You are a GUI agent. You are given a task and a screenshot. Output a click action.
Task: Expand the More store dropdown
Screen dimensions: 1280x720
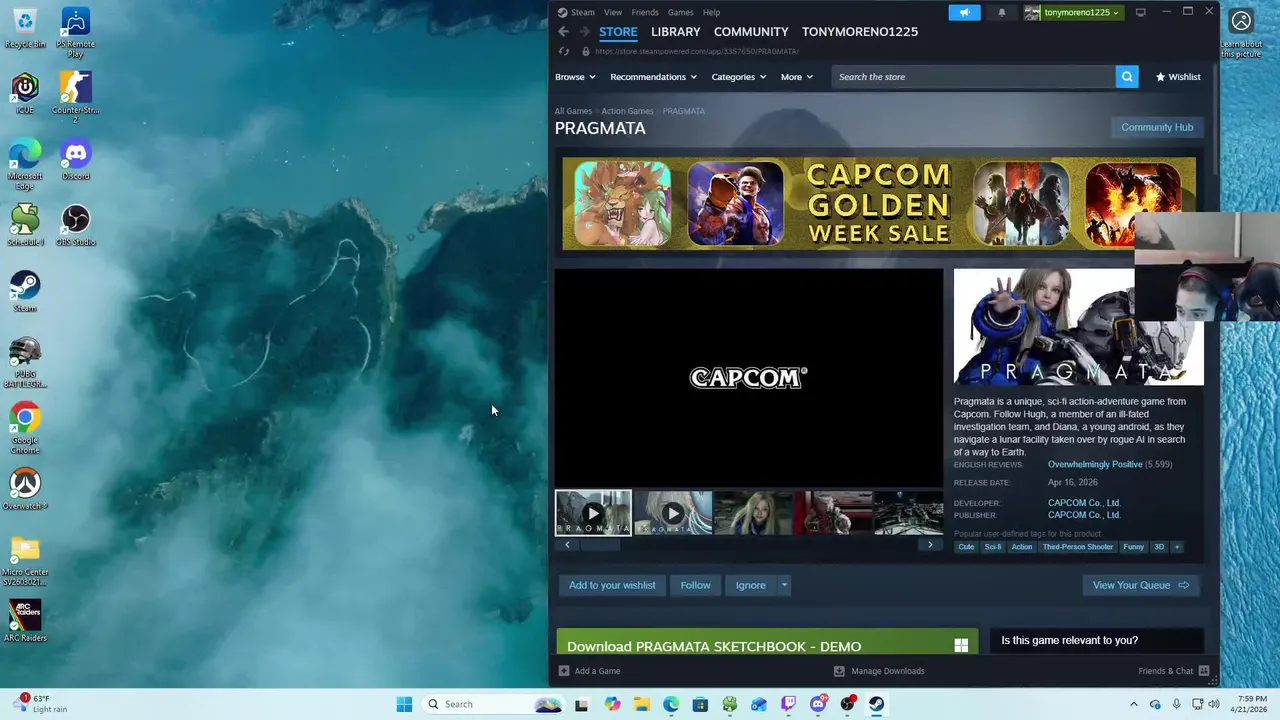pos(797,77)
